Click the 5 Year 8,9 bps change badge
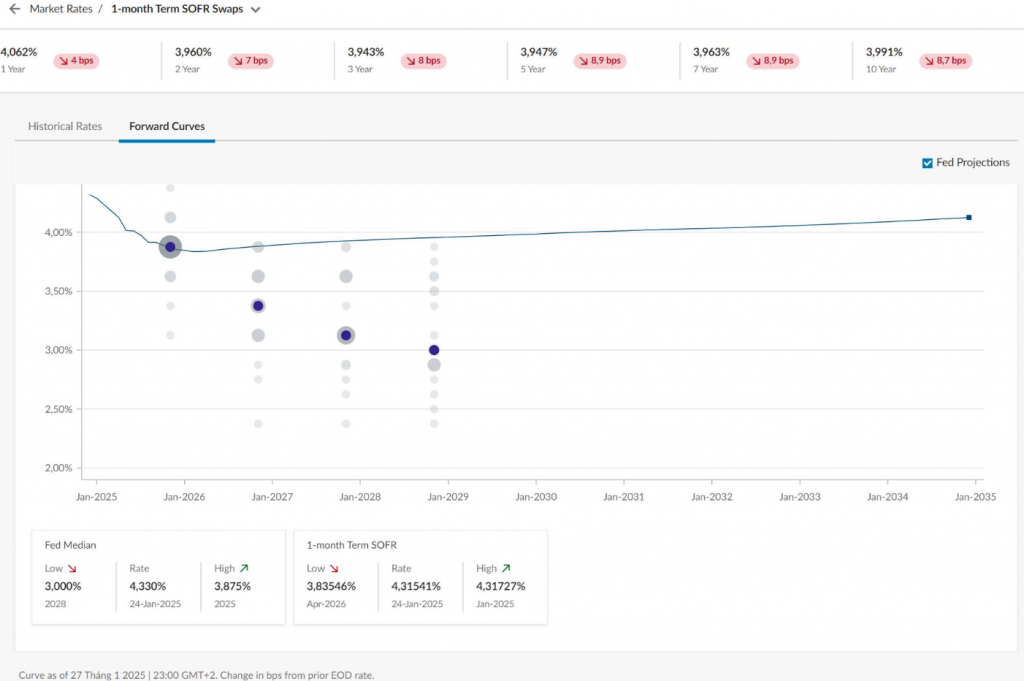 click(600, 61)
